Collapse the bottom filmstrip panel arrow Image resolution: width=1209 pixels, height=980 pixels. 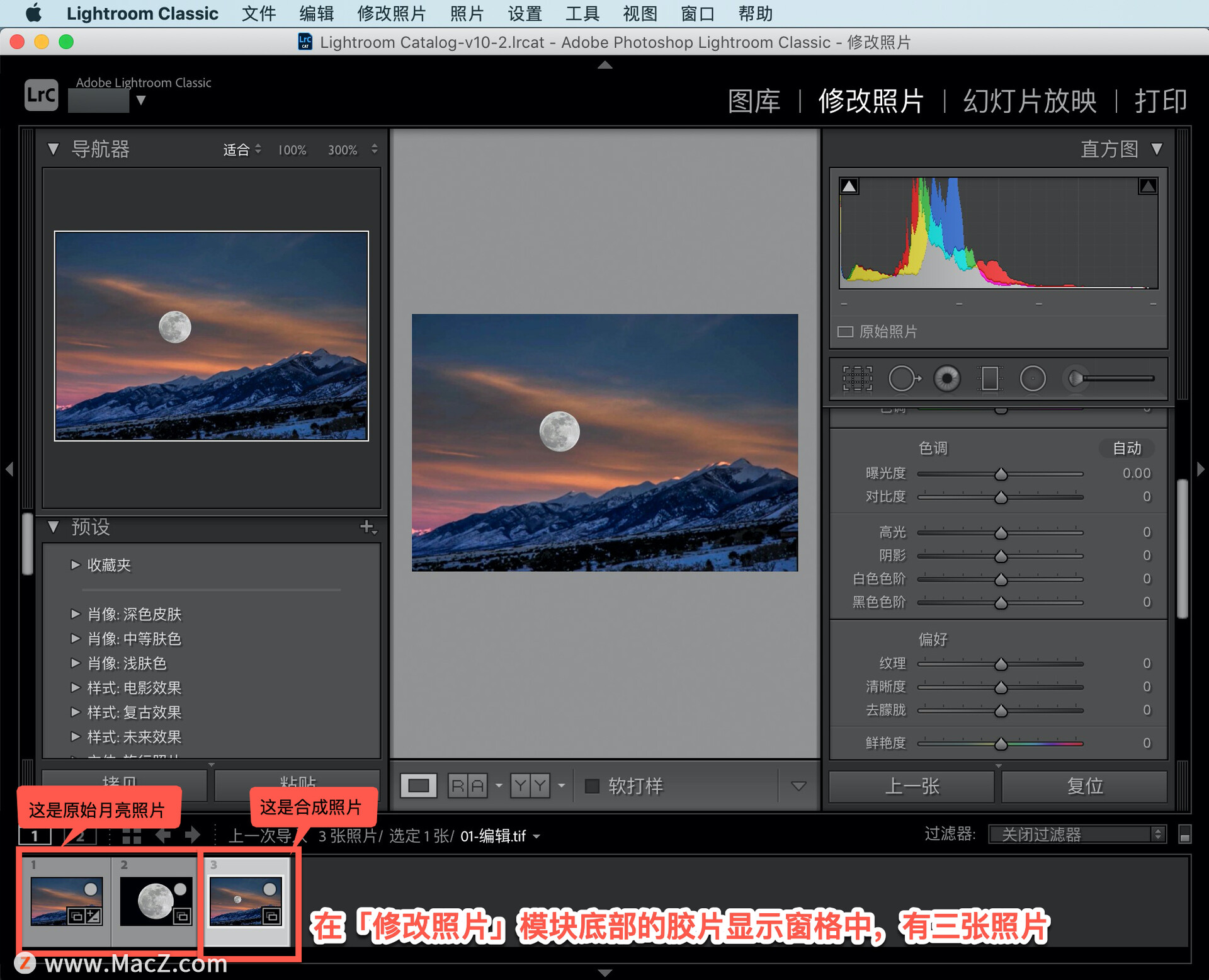[604, 973]
